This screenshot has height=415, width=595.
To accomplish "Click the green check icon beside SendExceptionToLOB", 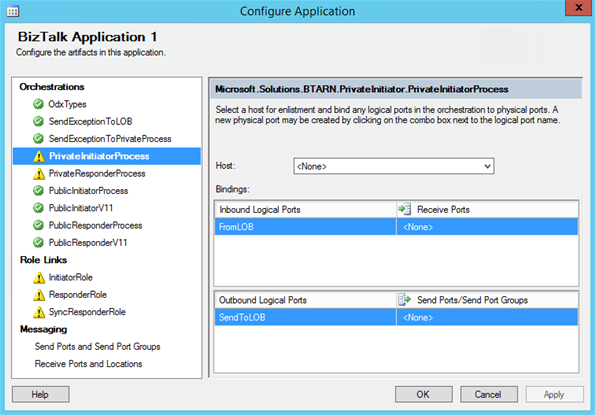I will tap(38, 121).
